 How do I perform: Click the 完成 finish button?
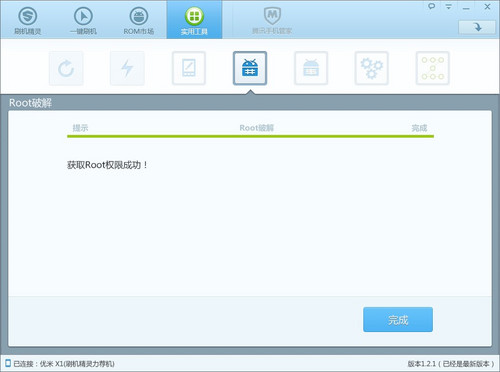coord(398,320)
